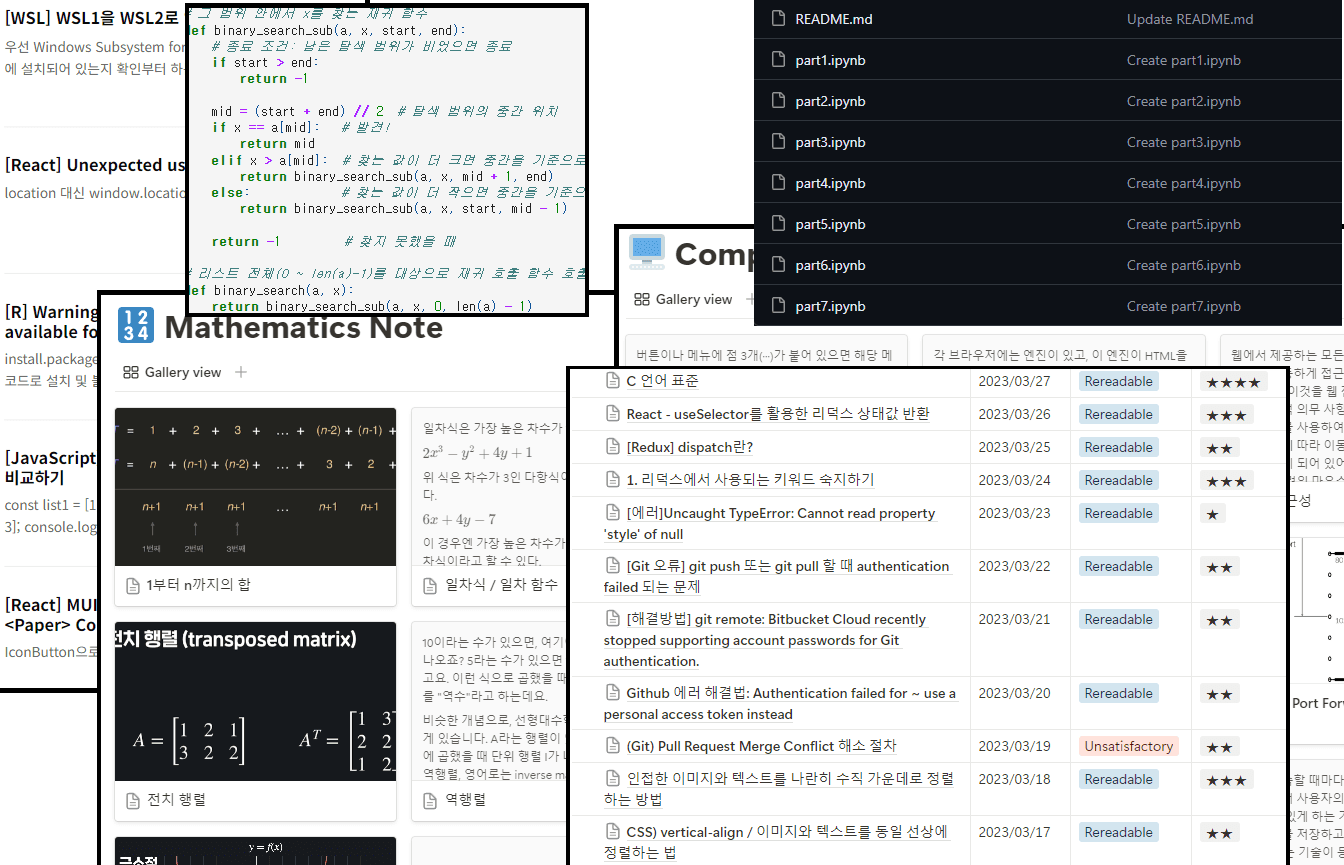Open the "Update README.md" commit message
The width and height of the screenshot is (1344, 865).
coord(1189,19)
